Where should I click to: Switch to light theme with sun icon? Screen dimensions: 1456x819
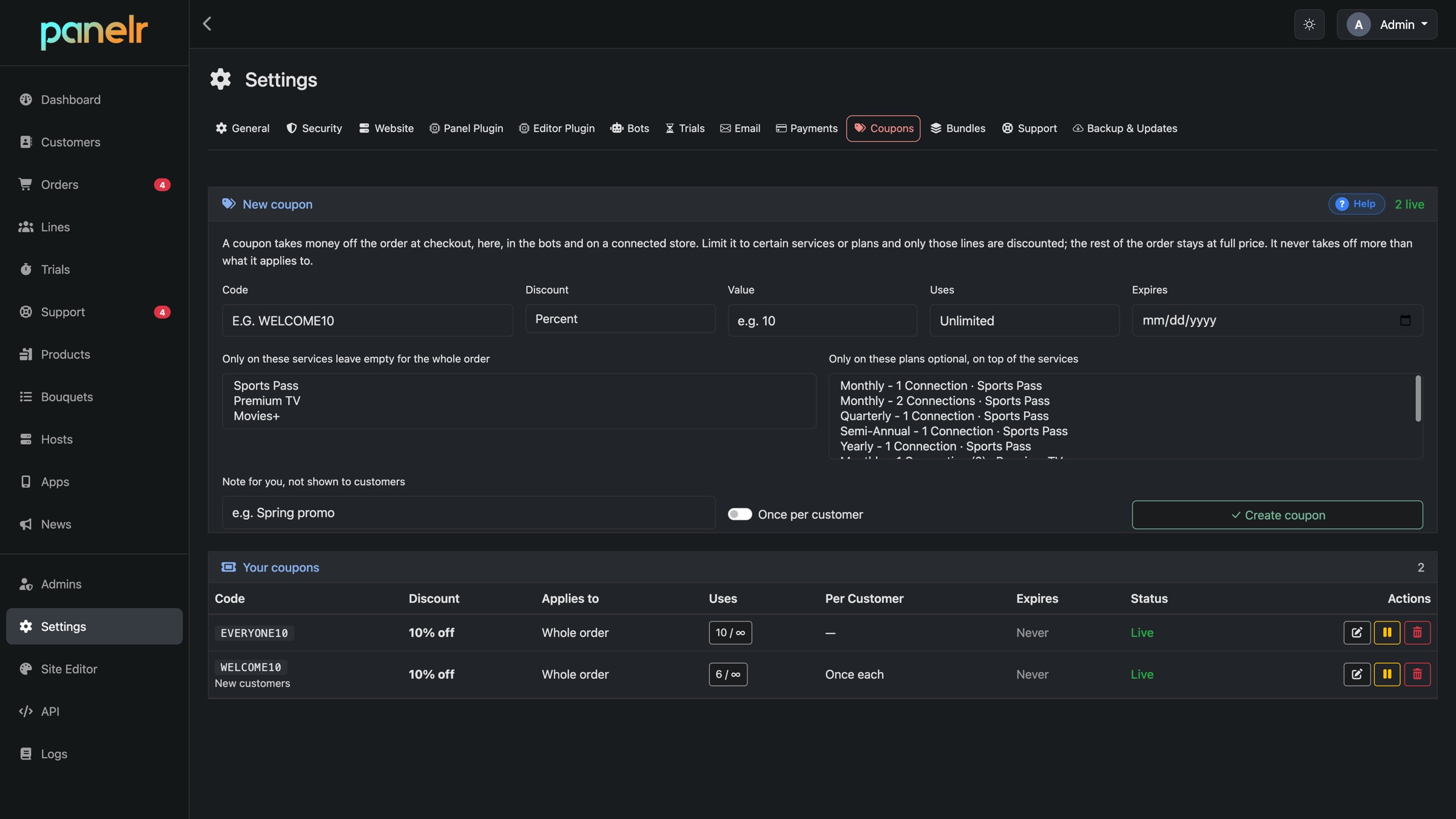coord(1309,24)
